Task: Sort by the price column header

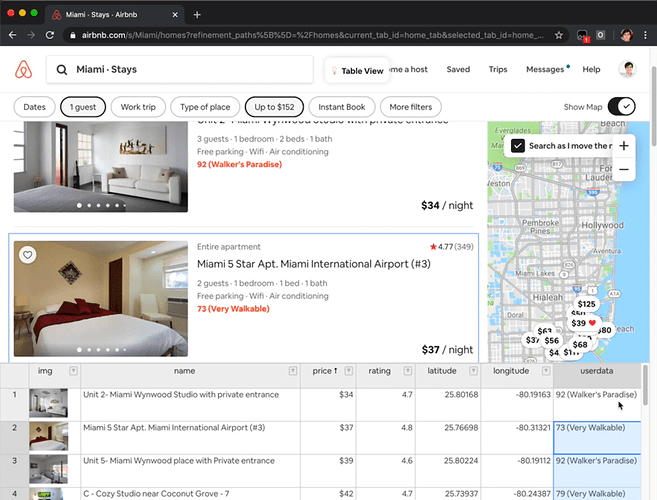Action: (324, 371)
